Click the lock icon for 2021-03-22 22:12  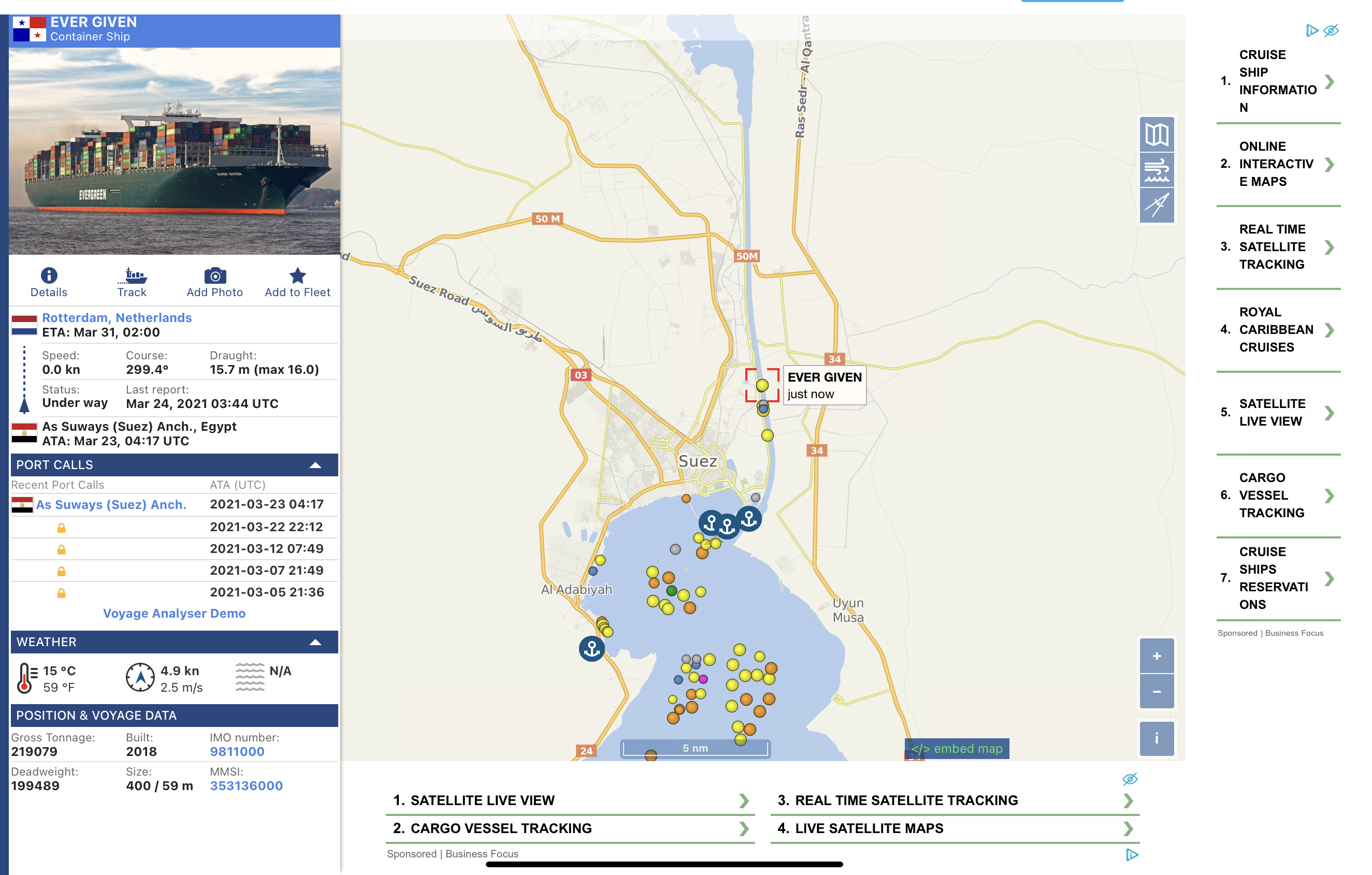[x=61, y=528]
